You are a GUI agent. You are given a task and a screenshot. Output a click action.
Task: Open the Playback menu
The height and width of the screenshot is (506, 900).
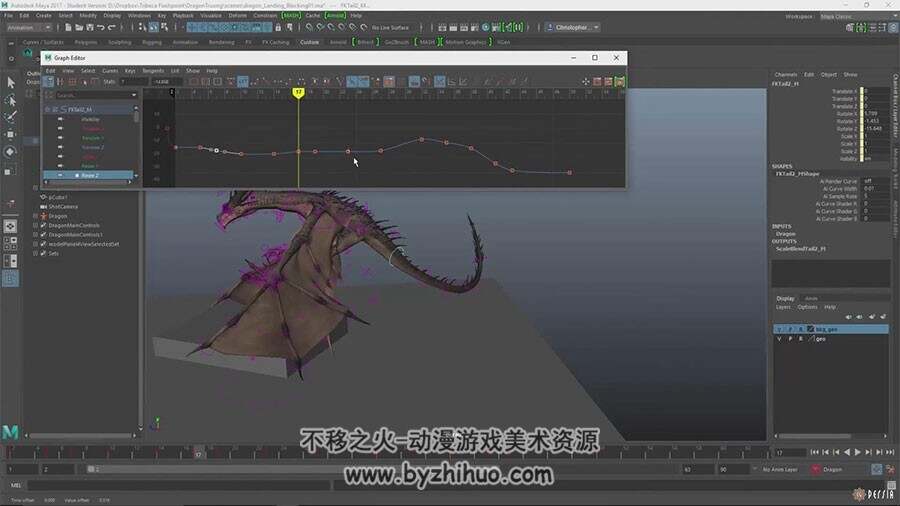point(183,15)
